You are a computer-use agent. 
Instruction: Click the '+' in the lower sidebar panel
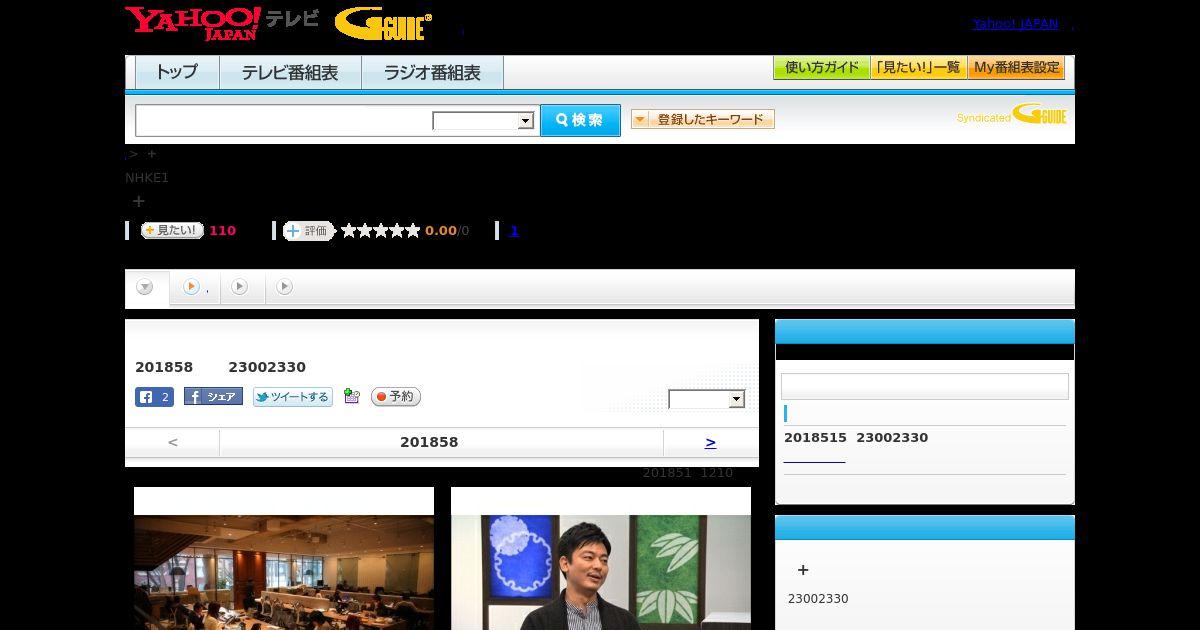[x=803, y=570]
